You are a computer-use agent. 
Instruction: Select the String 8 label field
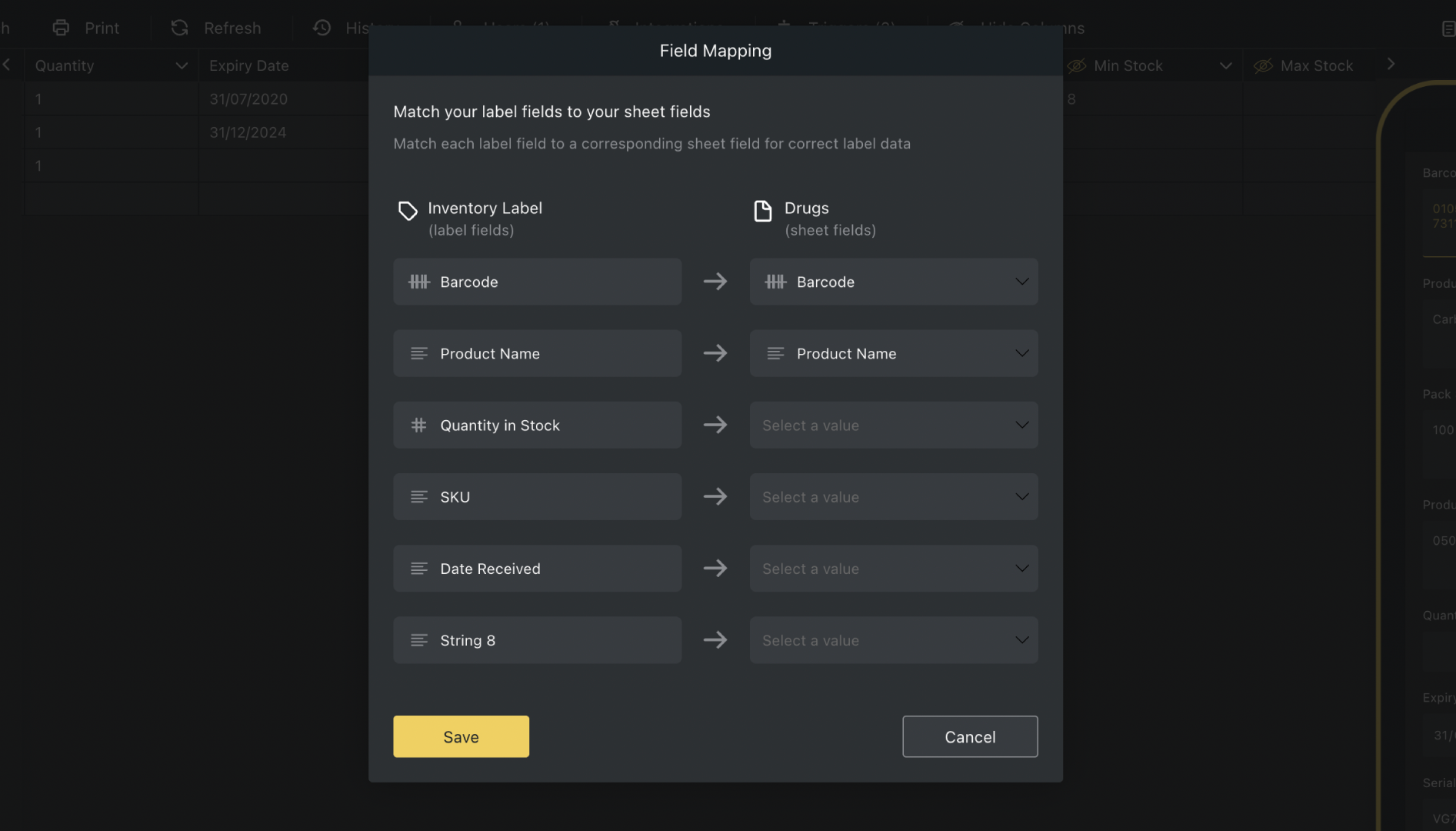[537, 640]
